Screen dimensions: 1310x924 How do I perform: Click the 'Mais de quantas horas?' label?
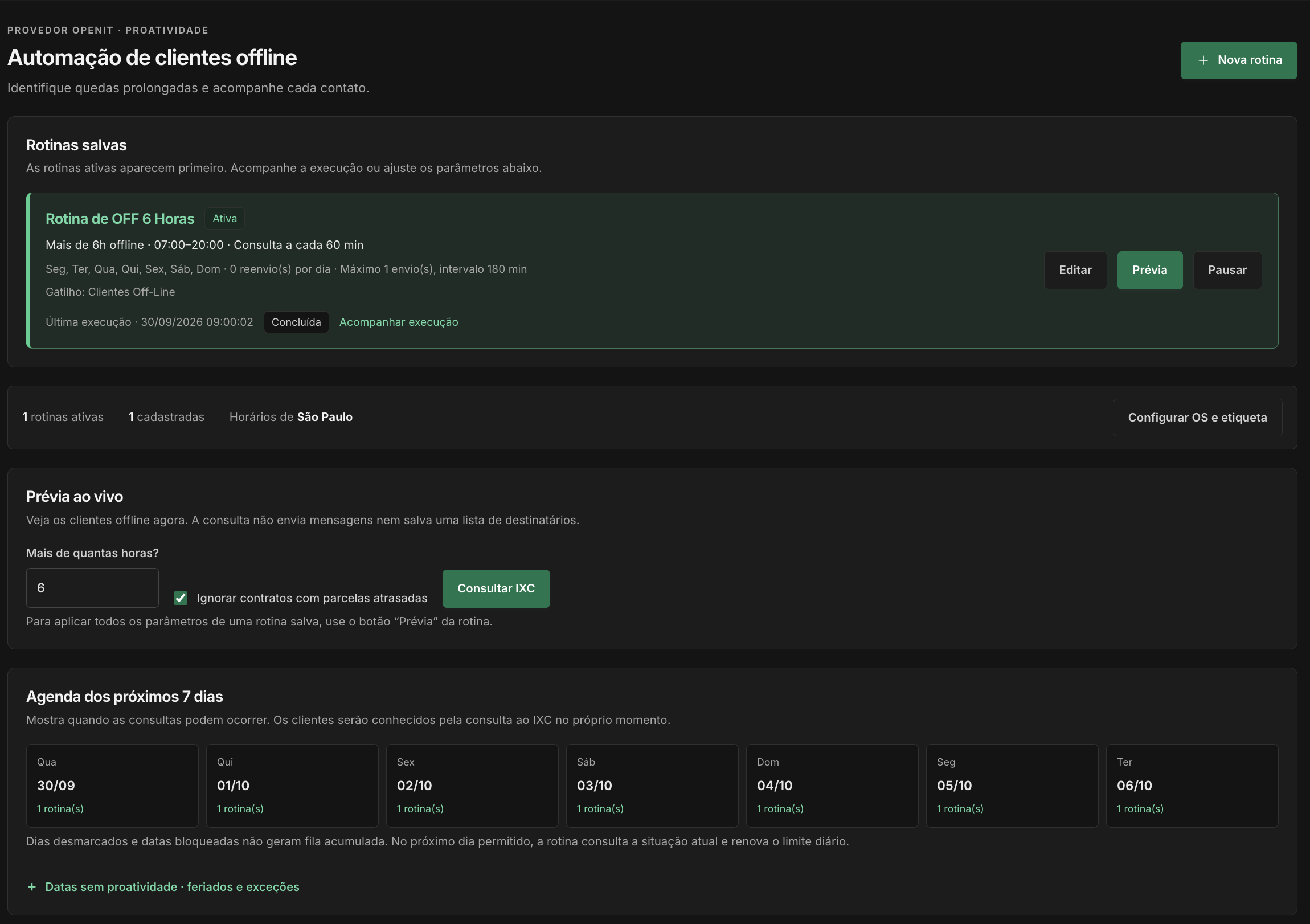click(92, 553)
